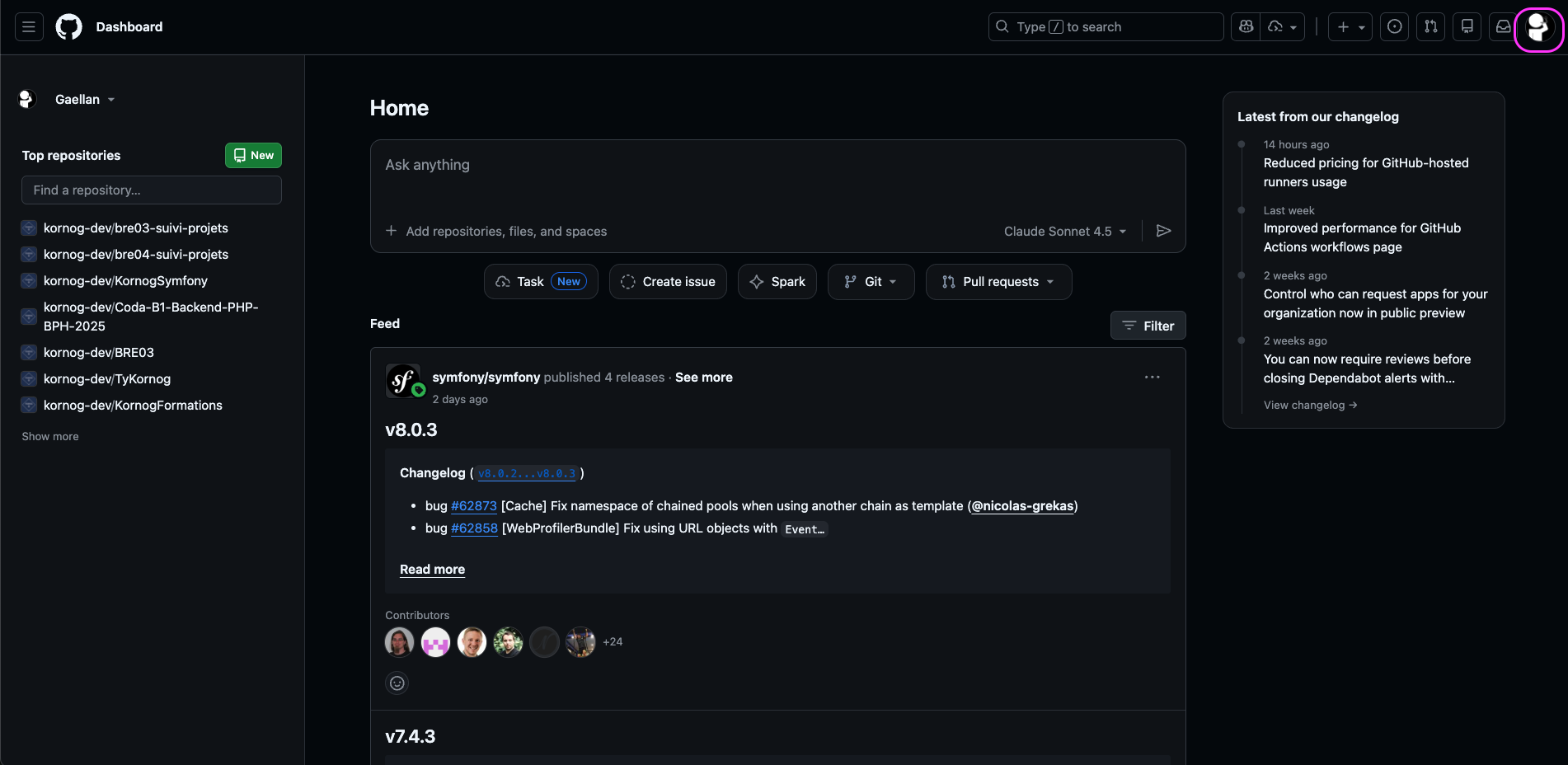The width and height of the screenshot is (1568, 765).
Task: Show the +24 additional contributors
Action: pos(613,641)
